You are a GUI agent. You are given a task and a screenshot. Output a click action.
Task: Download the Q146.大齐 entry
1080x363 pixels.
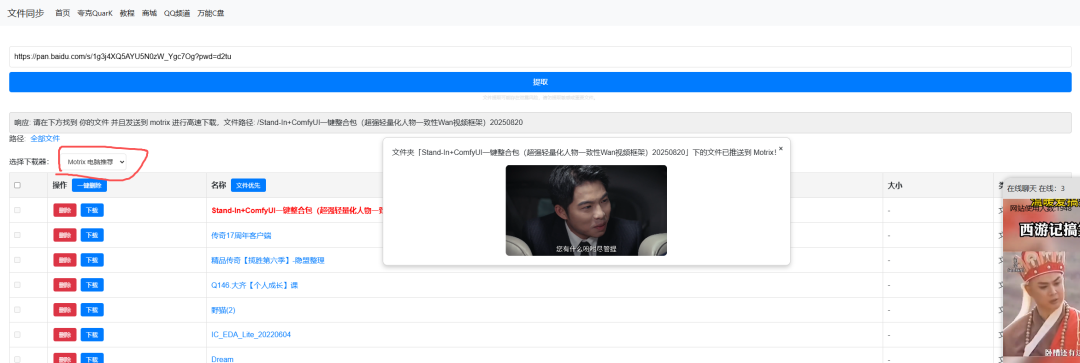(92, 284)
